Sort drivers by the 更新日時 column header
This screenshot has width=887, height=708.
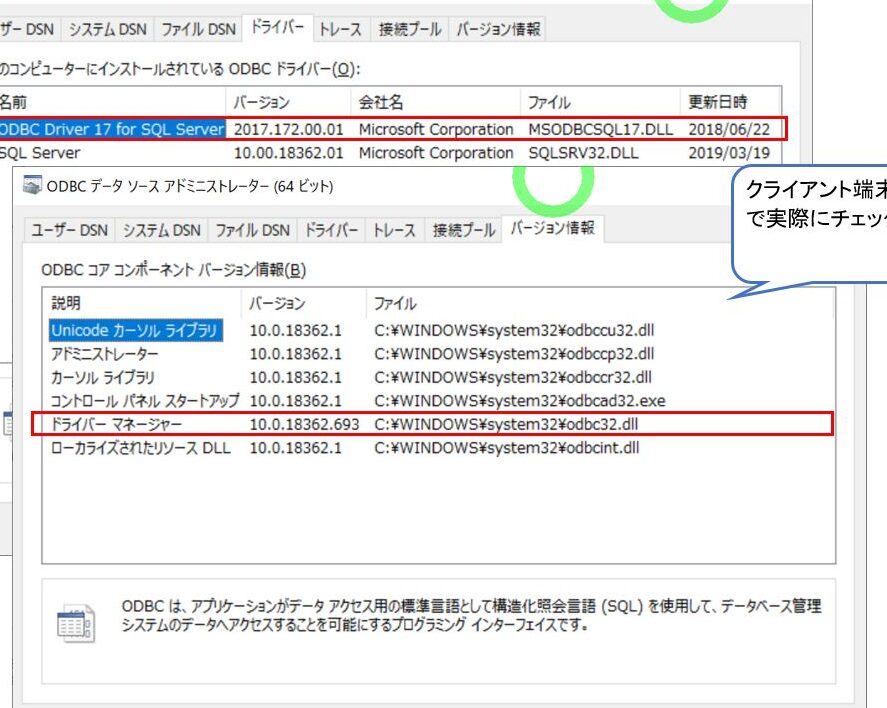[718, 102]
